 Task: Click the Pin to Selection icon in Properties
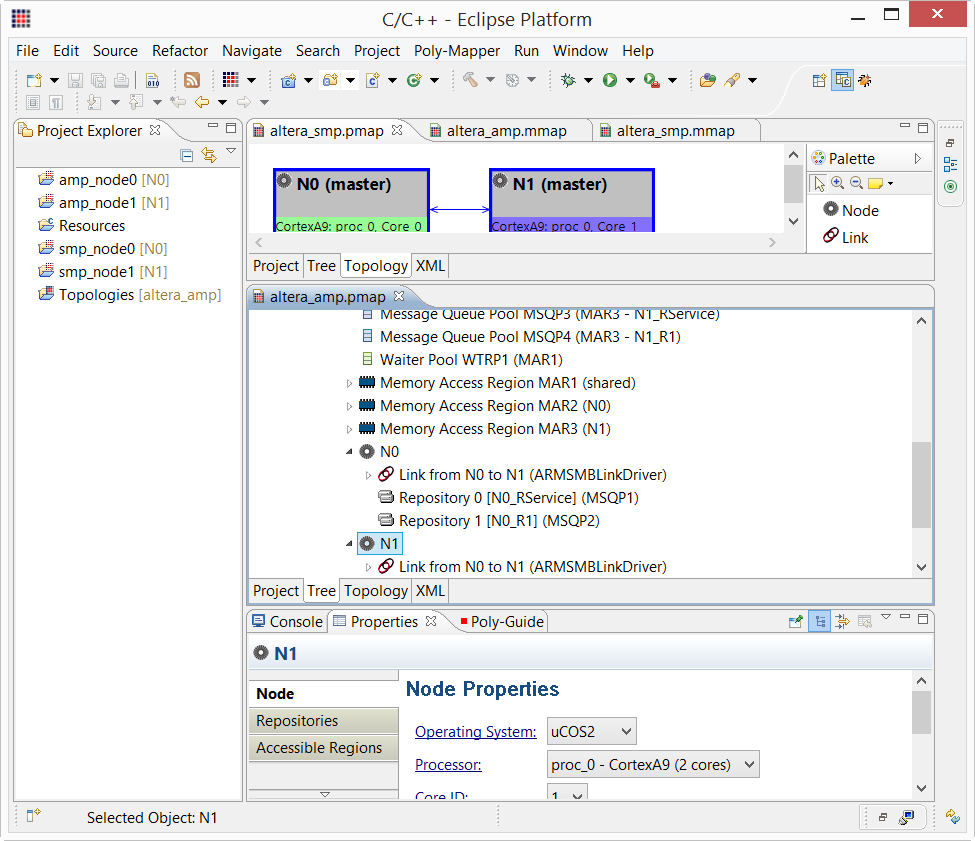click(795, 622)
